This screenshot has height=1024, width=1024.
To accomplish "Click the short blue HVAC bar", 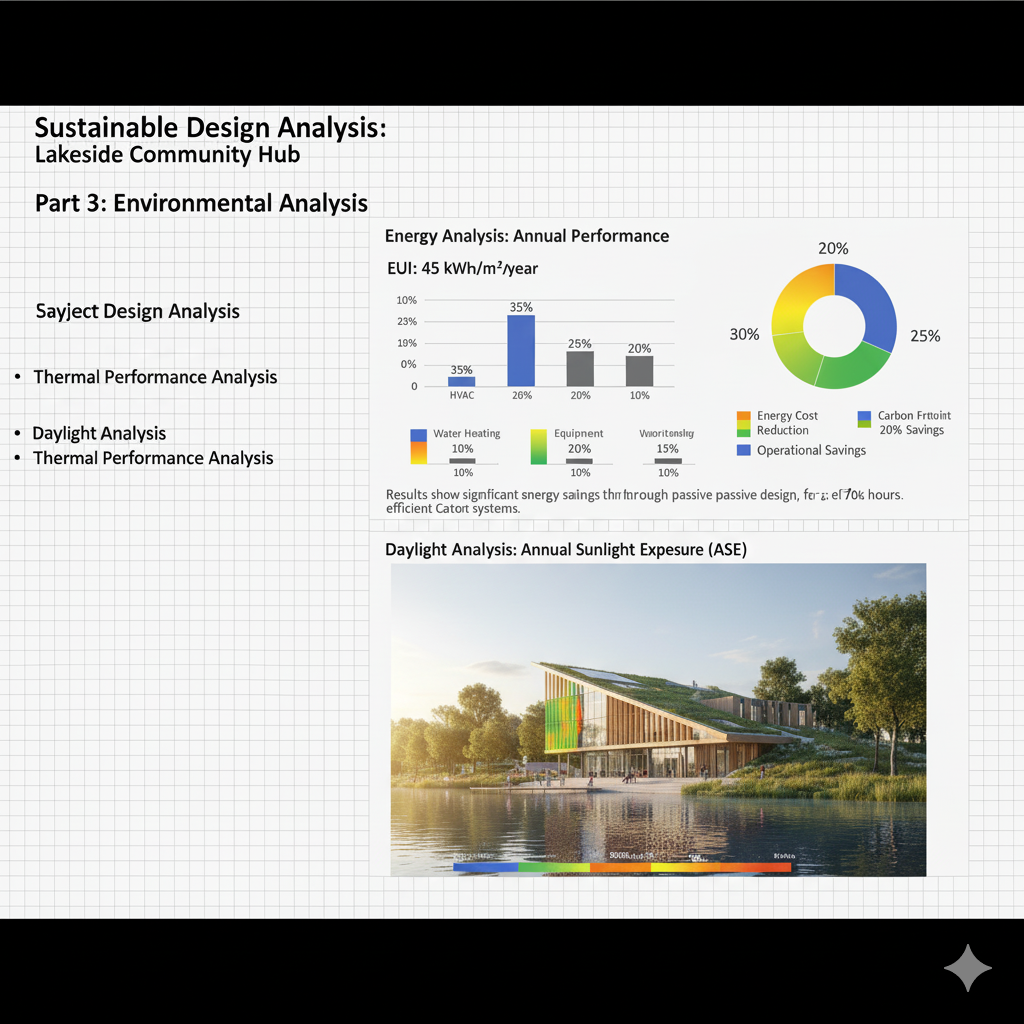I will click(462, 381).
